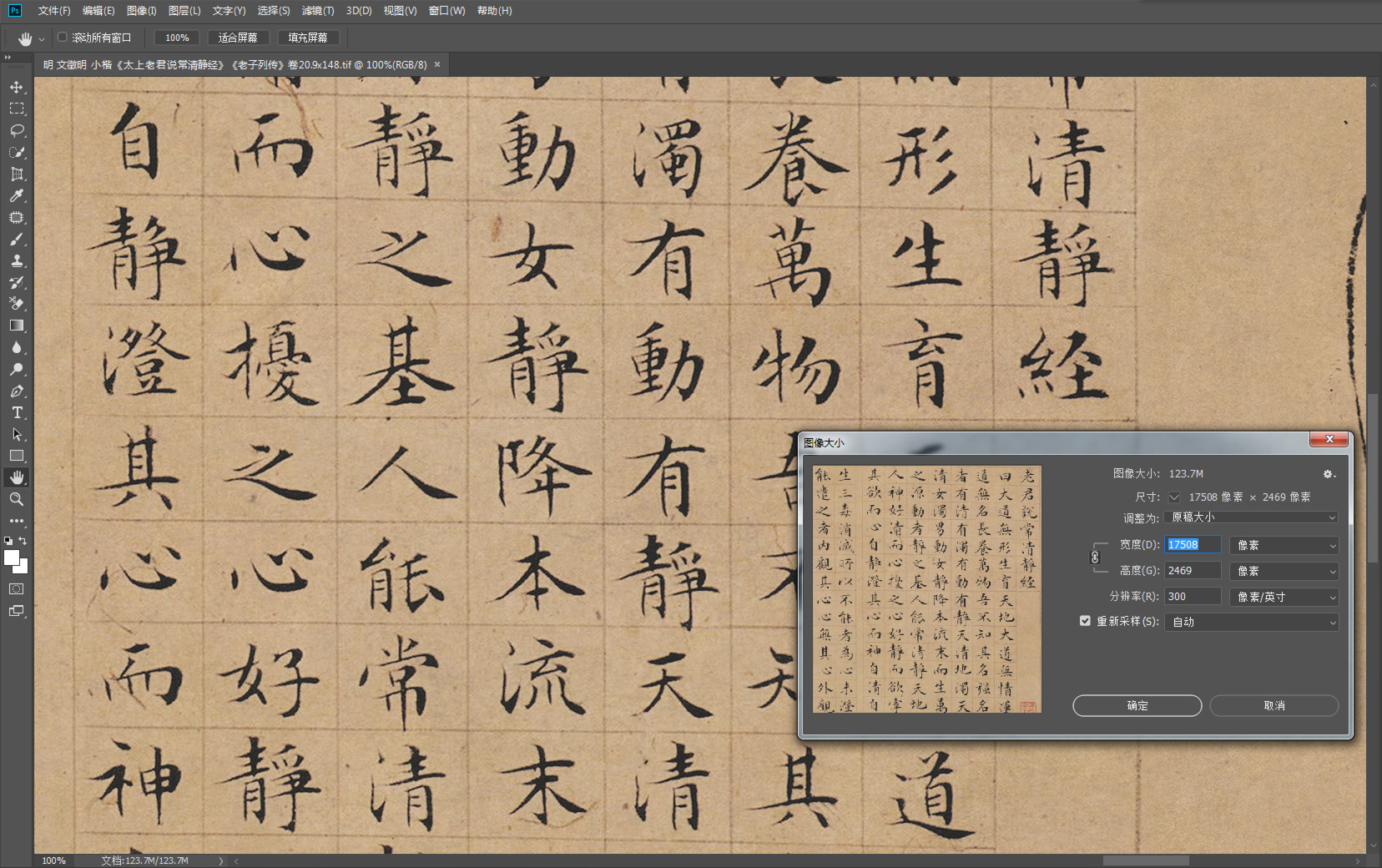Change the screen mode
The height and width of the screenshot is (868, 1382).
(17, 611)
